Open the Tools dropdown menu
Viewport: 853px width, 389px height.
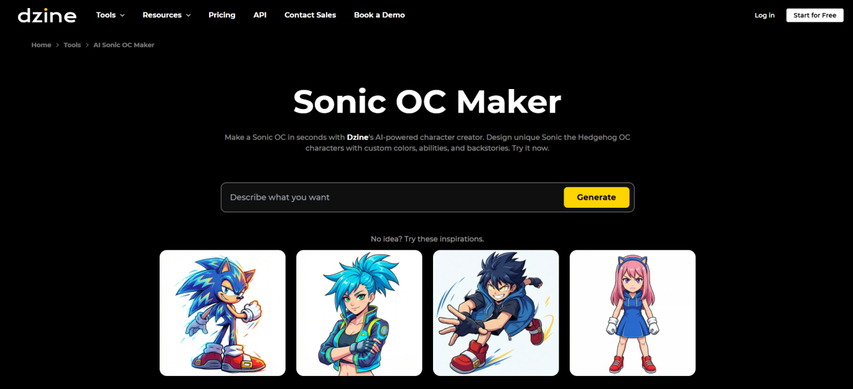point(110,15)
